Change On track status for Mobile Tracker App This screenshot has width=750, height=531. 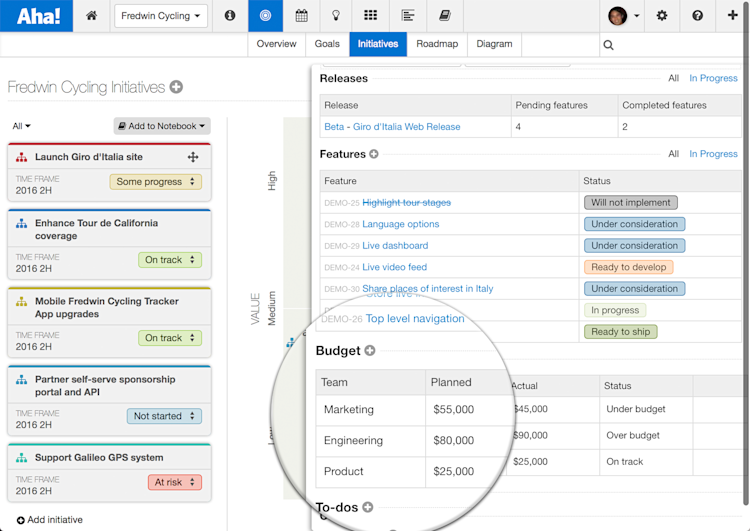170,338
